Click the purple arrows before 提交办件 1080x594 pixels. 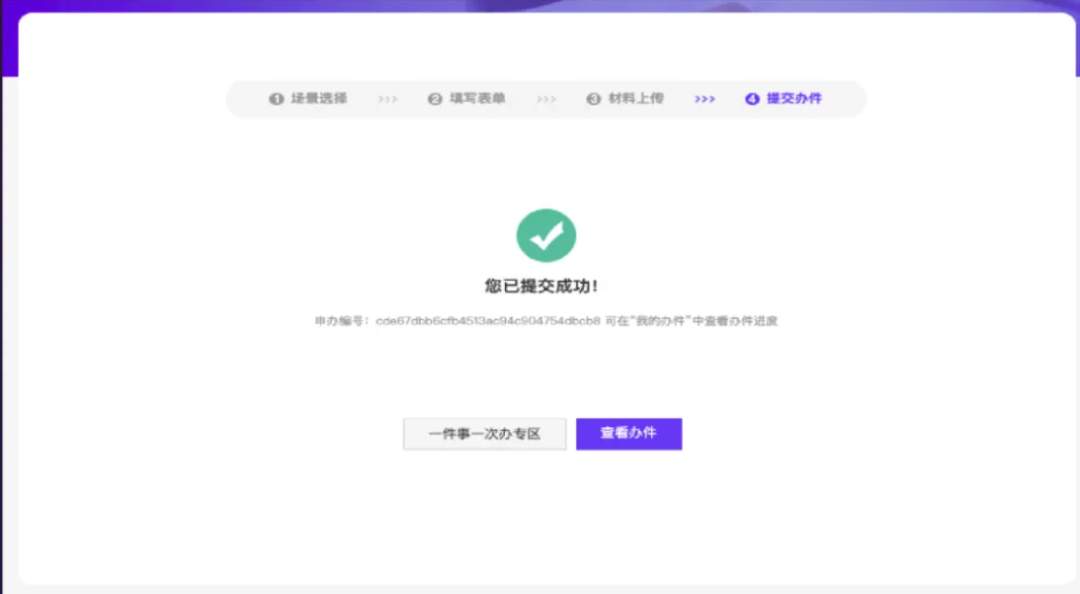click(705, 99)
